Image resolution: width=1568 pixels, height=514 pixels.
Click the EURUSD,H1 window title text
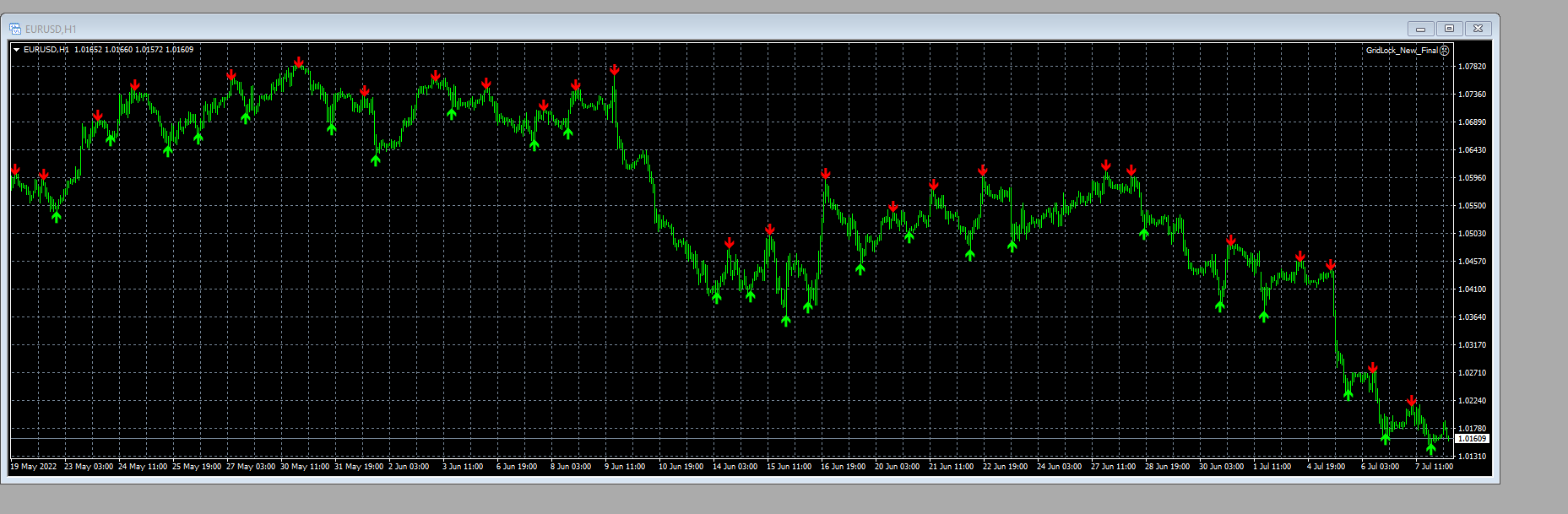click(51, 30)
